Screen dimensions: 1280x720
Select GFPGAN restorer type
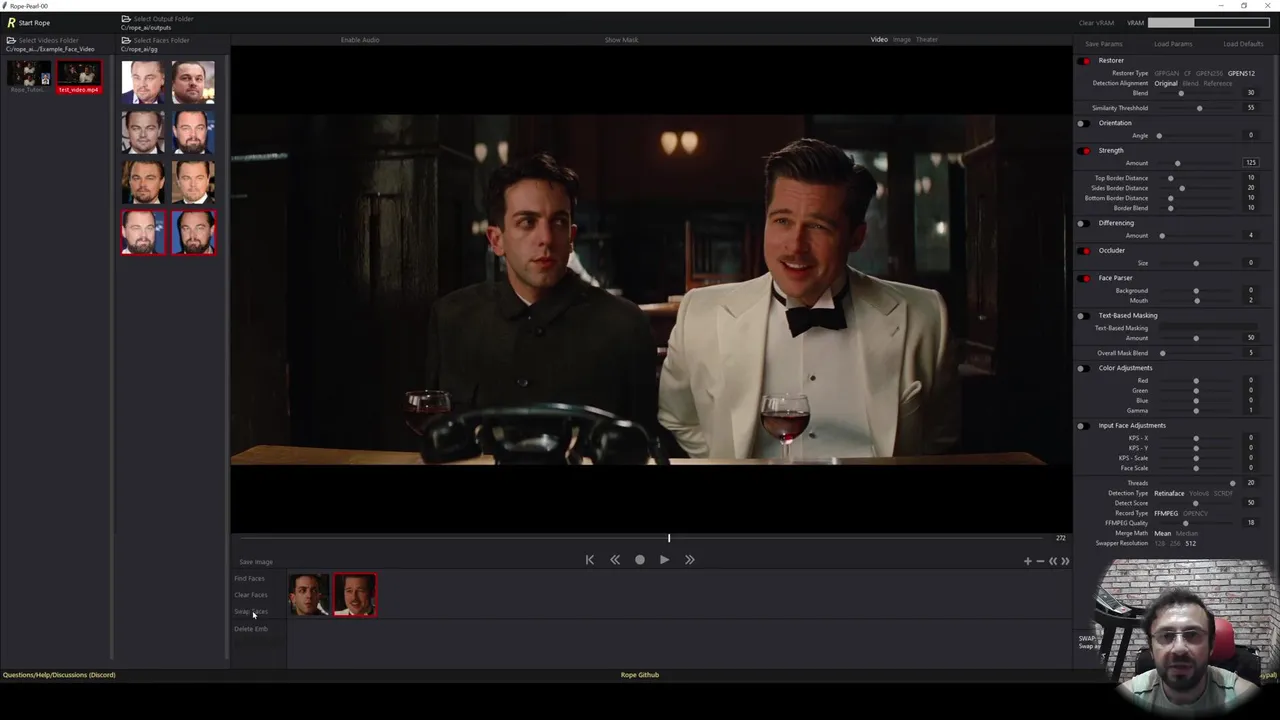[1166, 73]
